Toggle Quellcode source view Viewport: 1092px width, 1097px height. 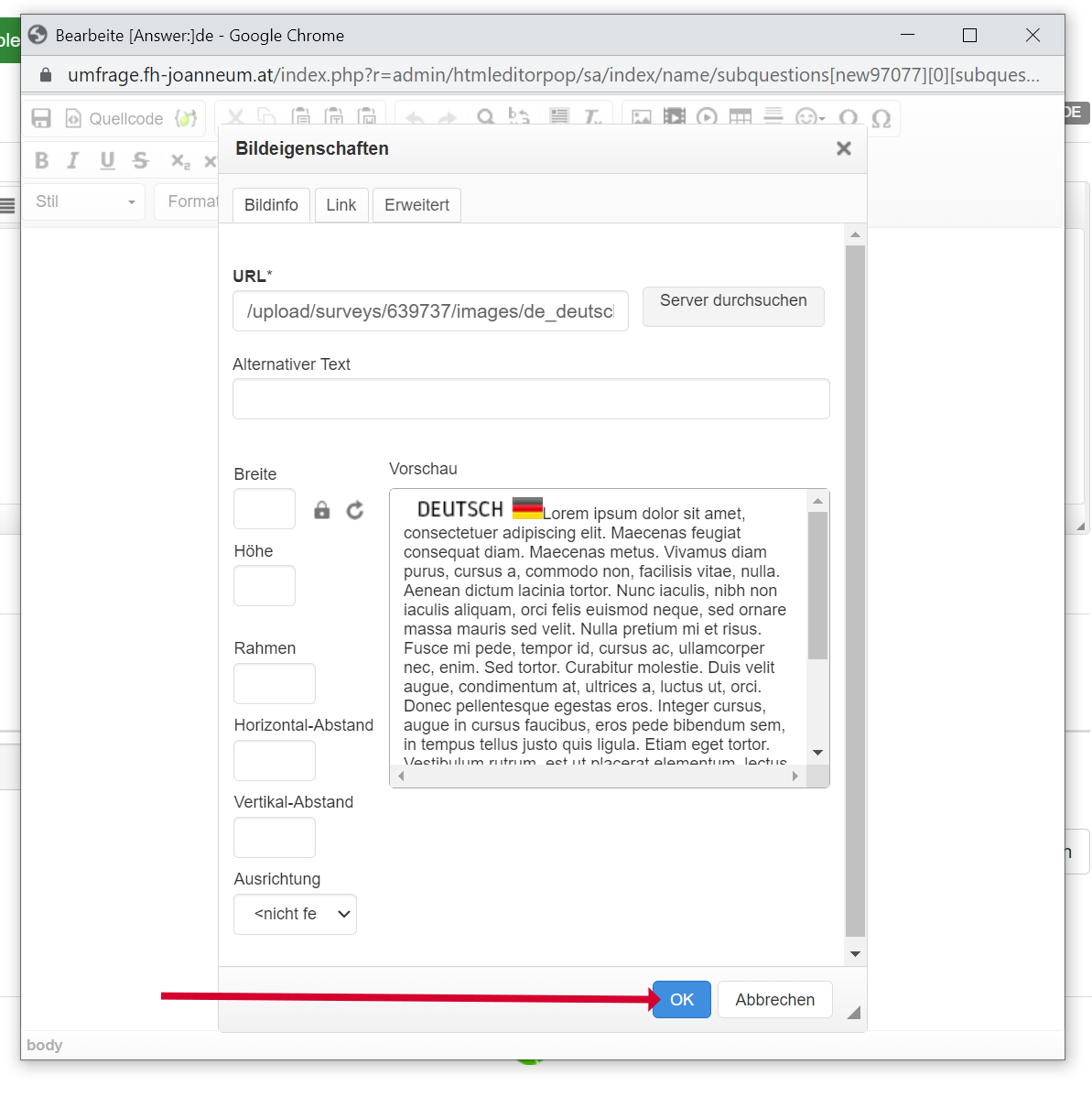[x=114, y=118]
